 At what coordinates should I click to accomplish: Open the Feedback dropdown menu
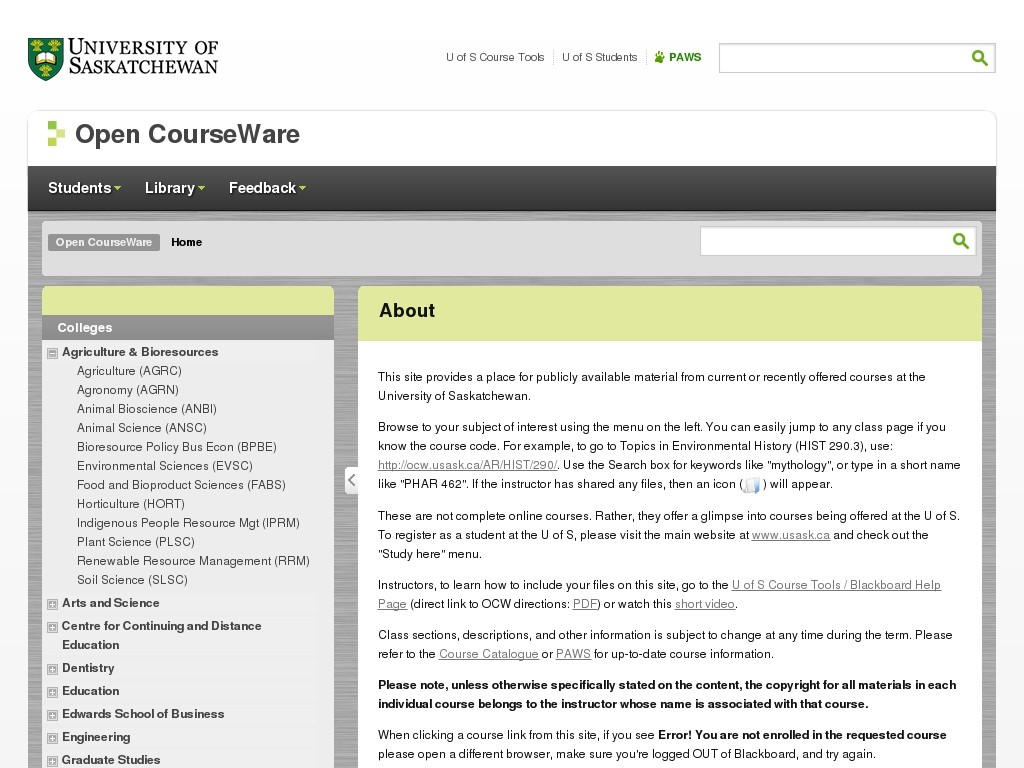click(x=267, y=188)
